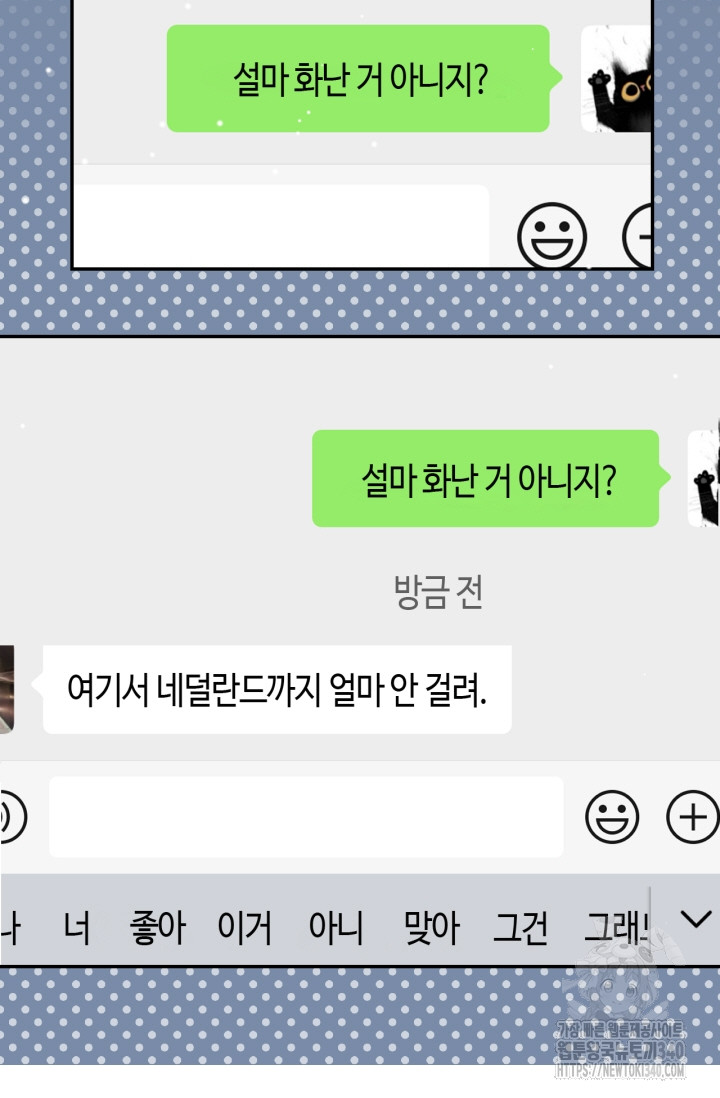Select the suggested word 너

pyautogui.click(x=76, y=928)
